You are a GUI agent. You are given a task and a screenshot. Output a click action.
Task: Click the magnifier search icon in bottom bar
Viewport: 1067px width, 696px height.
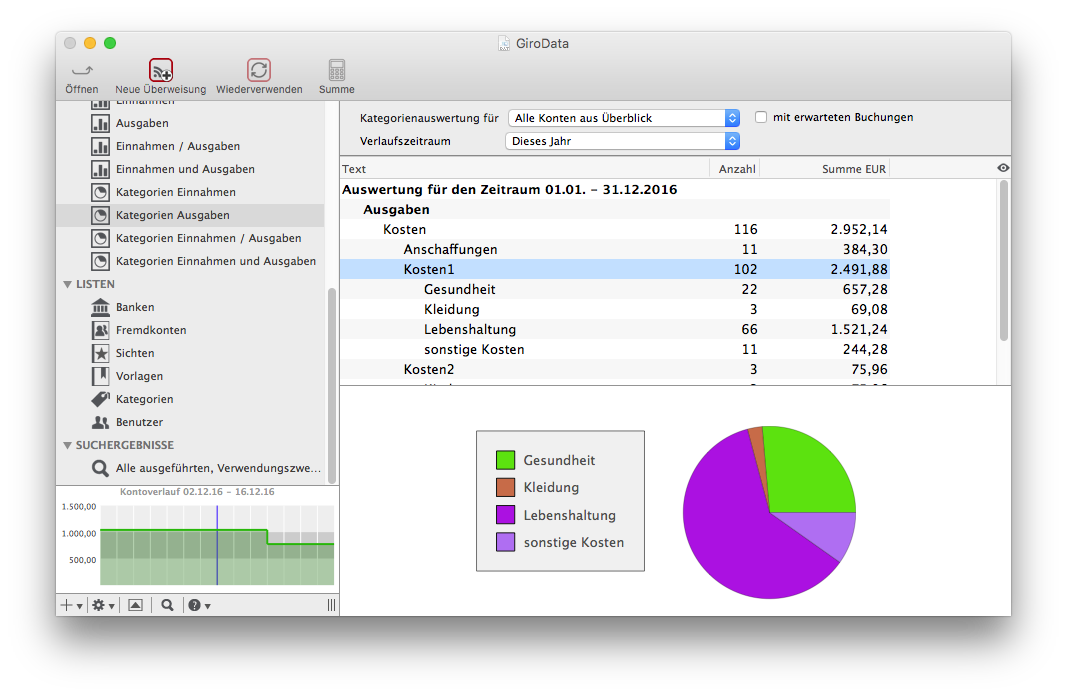point(167,606)
